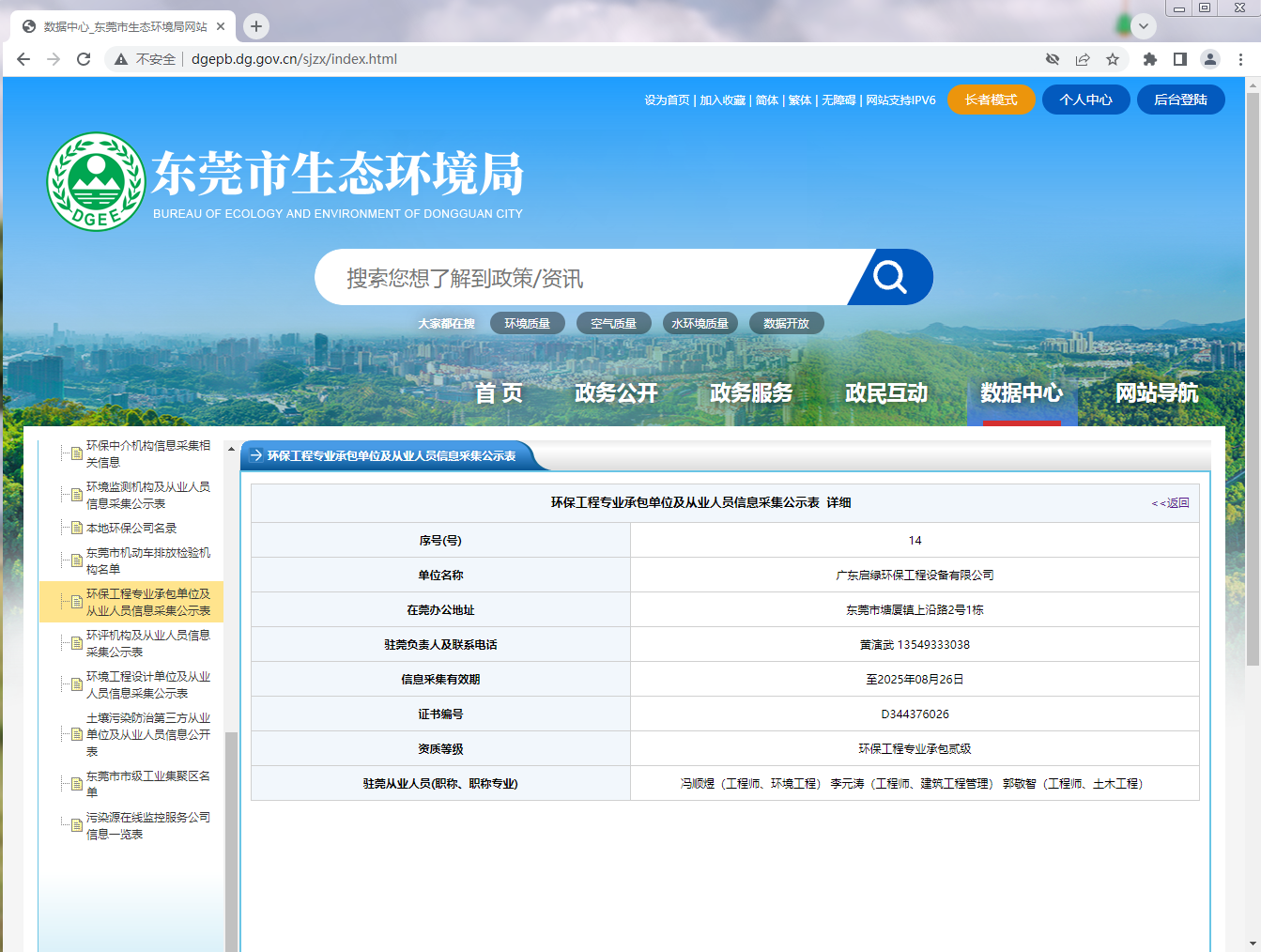Click the blue search magnifier icon
The image size is (1261, 952).
(x=888, y=278)
